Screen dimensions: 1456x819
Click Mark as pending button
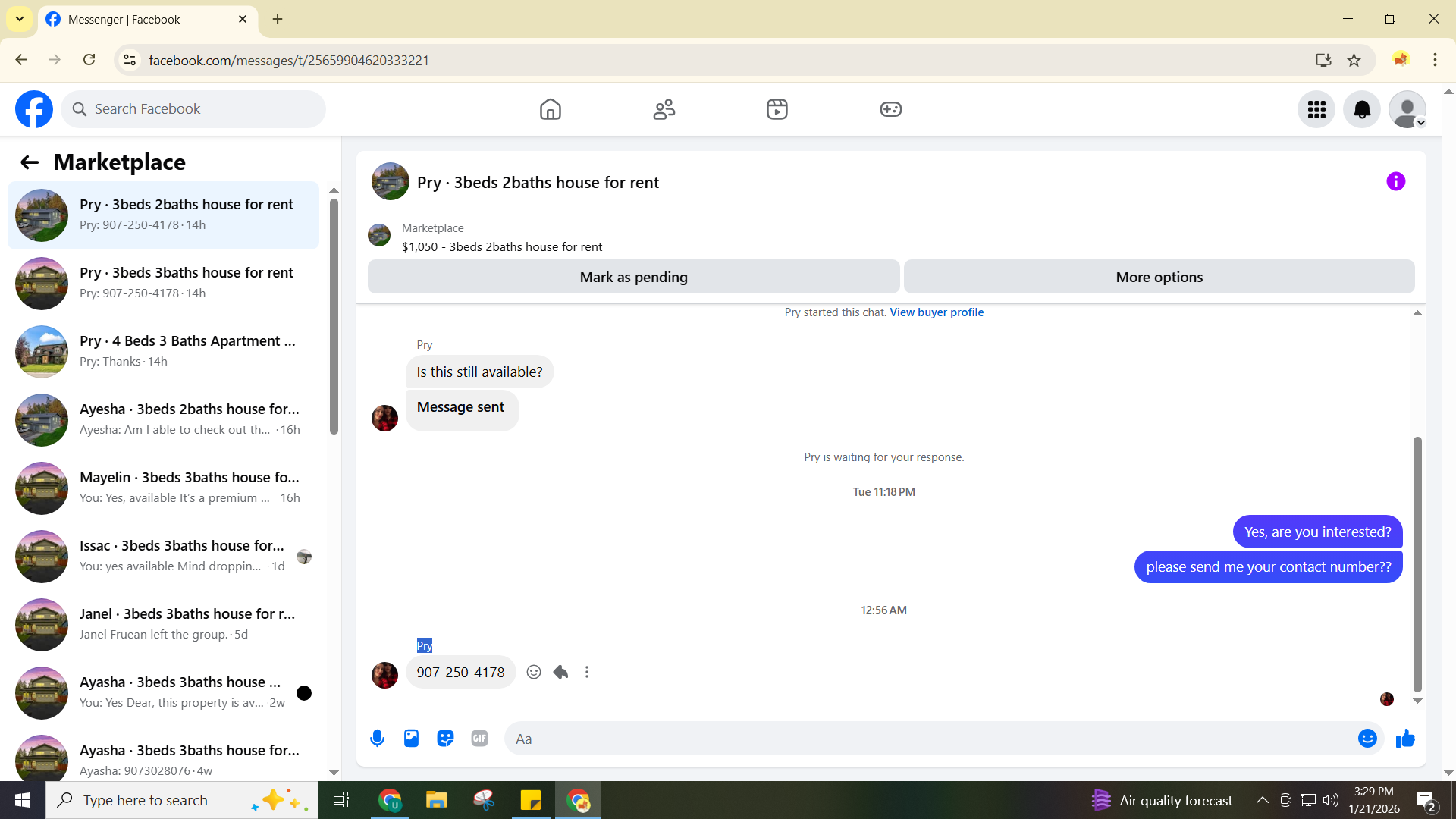tap(633, 278)
